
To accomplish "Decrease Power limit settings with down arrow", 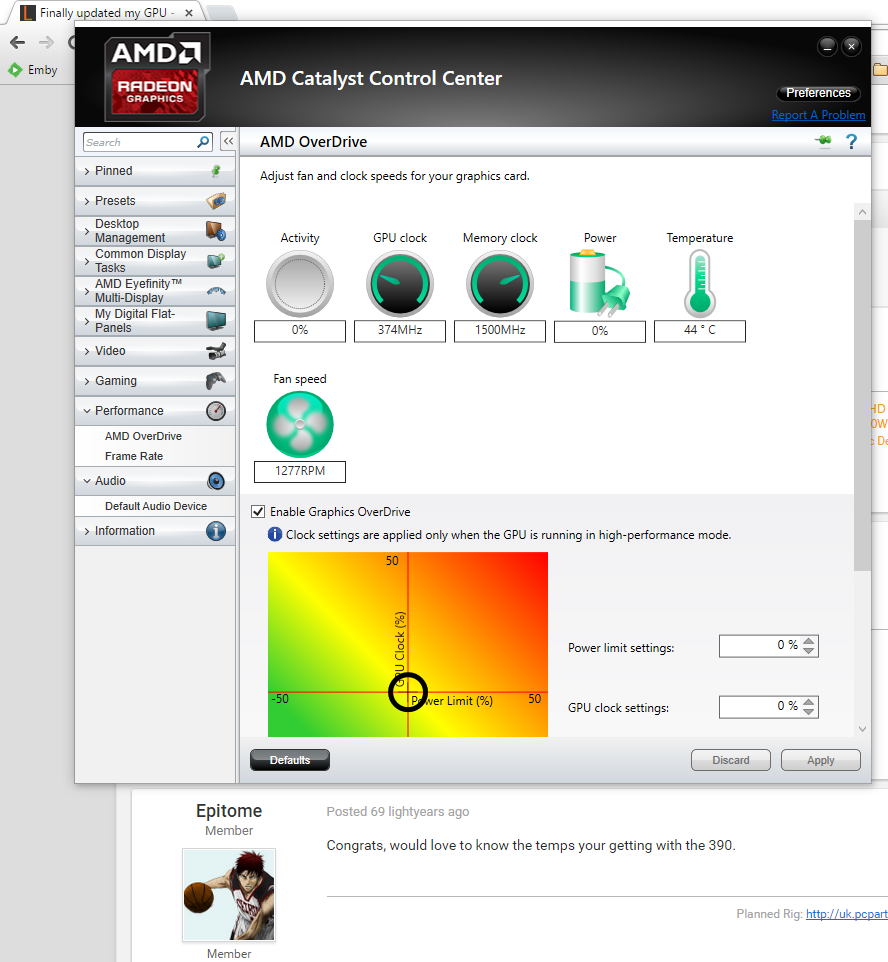I will pos(809,650).
